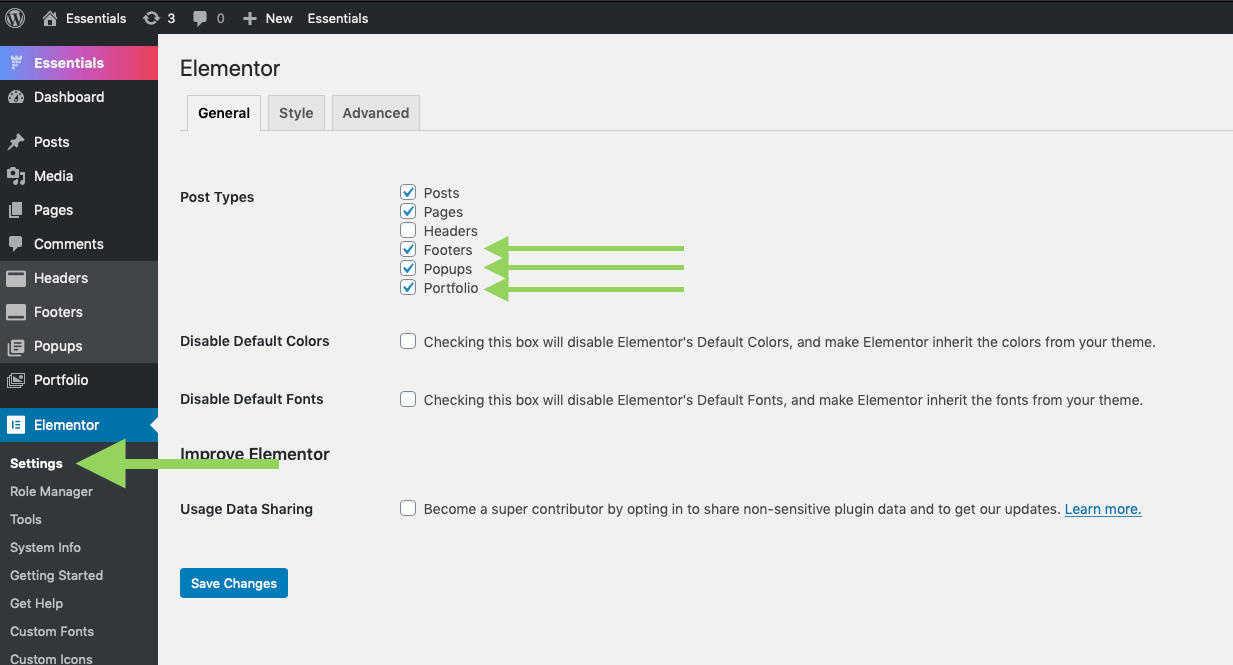This screenshot has height=665, width=1233.
Task: Click the Portfolio sidebar icon
Action: click(x=16, y=380)
